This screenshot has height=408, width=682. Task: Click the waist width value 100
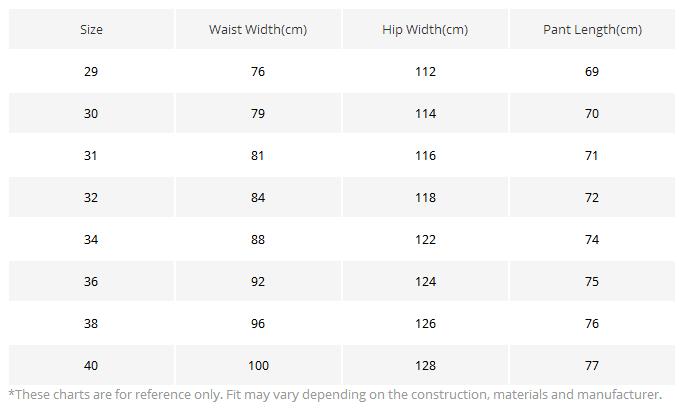(x=258, y=366)
